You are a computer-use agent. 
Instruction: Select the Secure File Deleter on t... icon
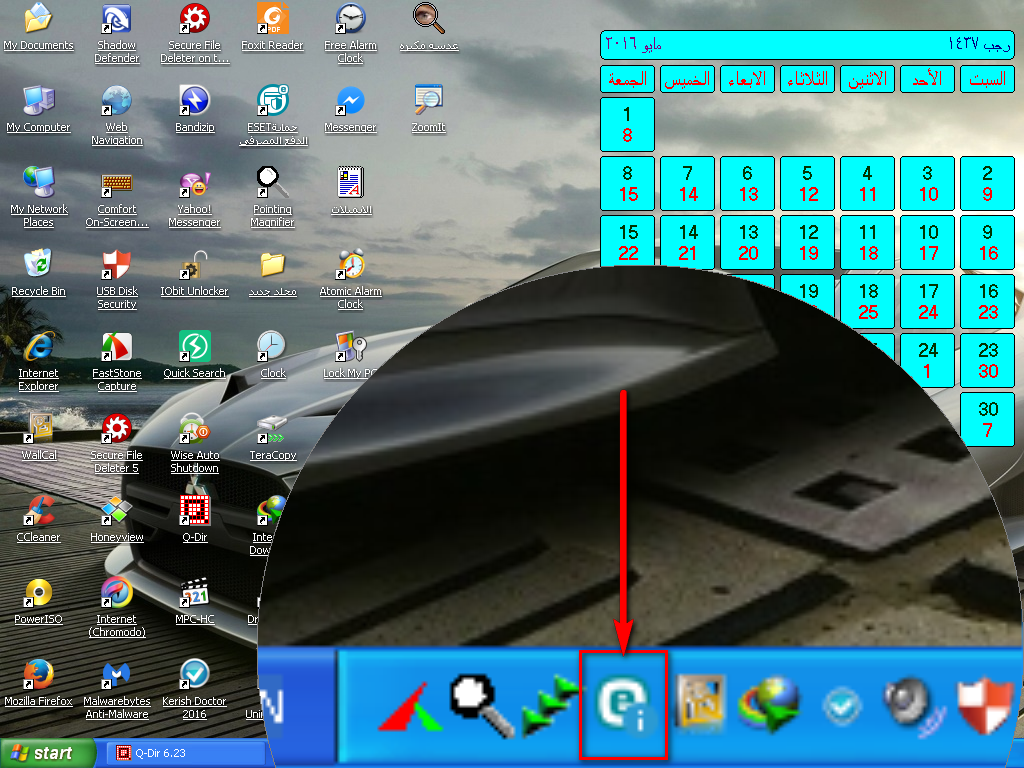pos(195,34)
